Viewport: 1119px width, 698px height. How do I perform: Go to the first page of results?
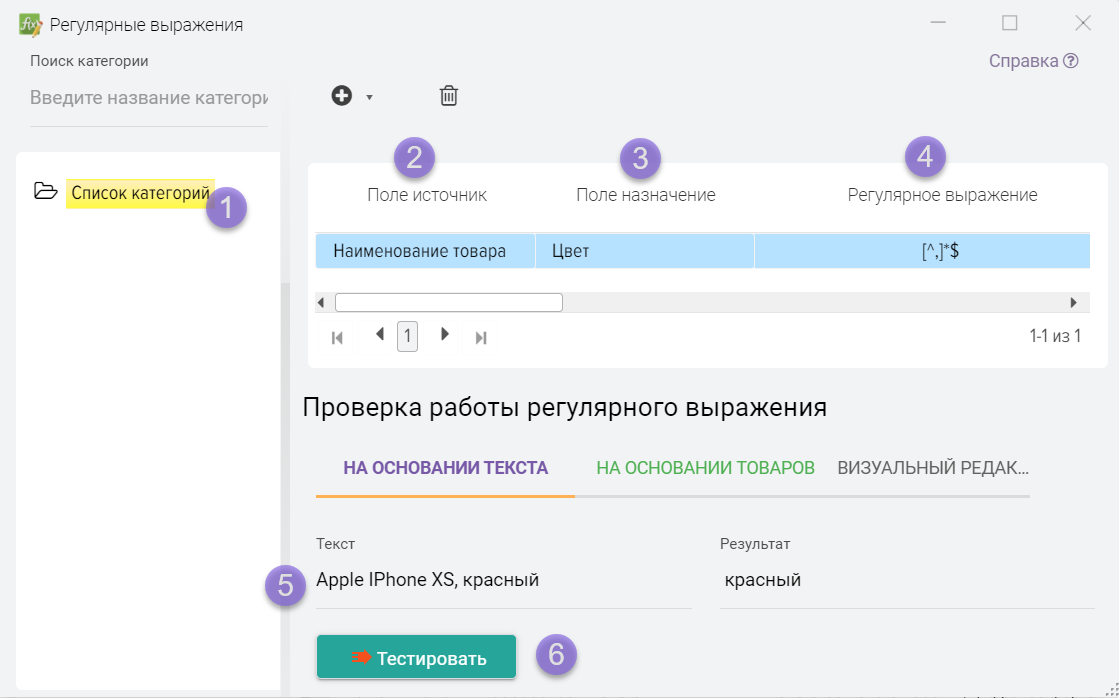click(x=337, y=337)
